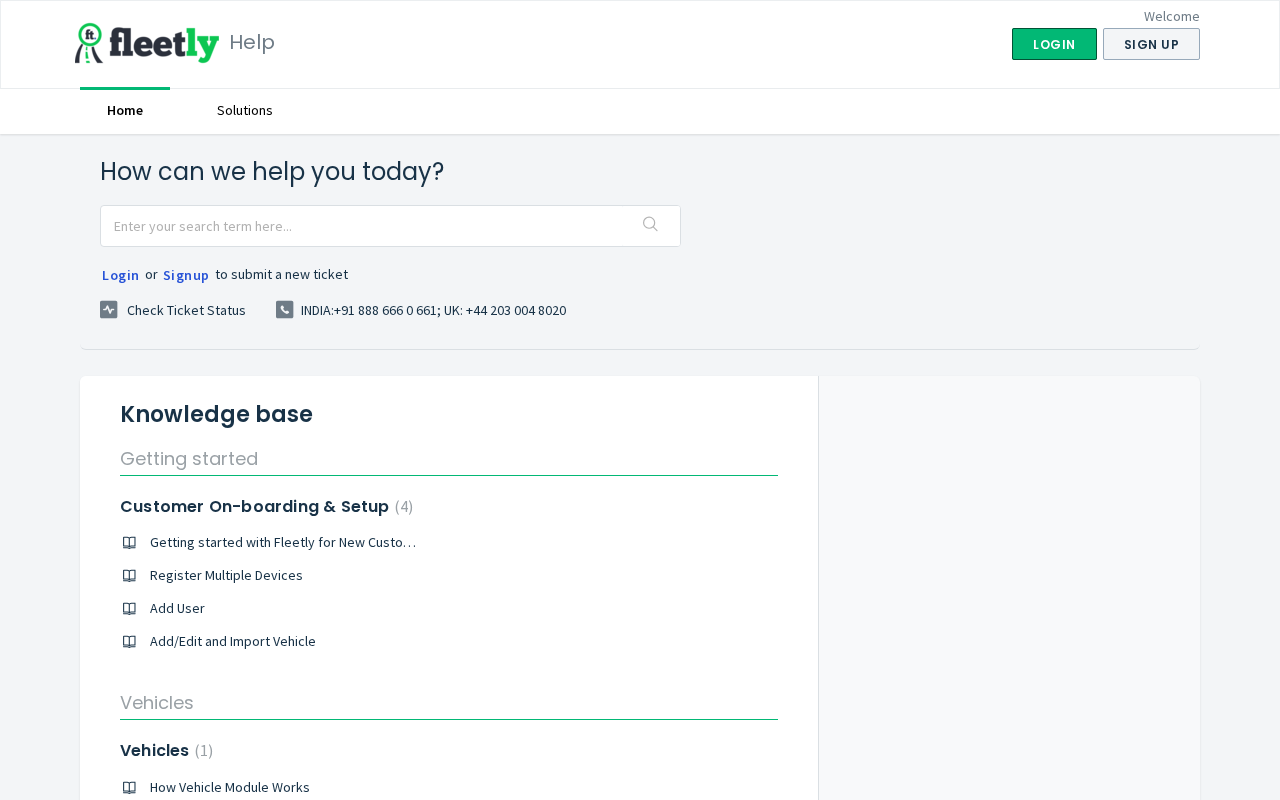The image size is (1280, 800).
Task: Open Customer On-boarding & Setup folder
Action: [254, 506]
